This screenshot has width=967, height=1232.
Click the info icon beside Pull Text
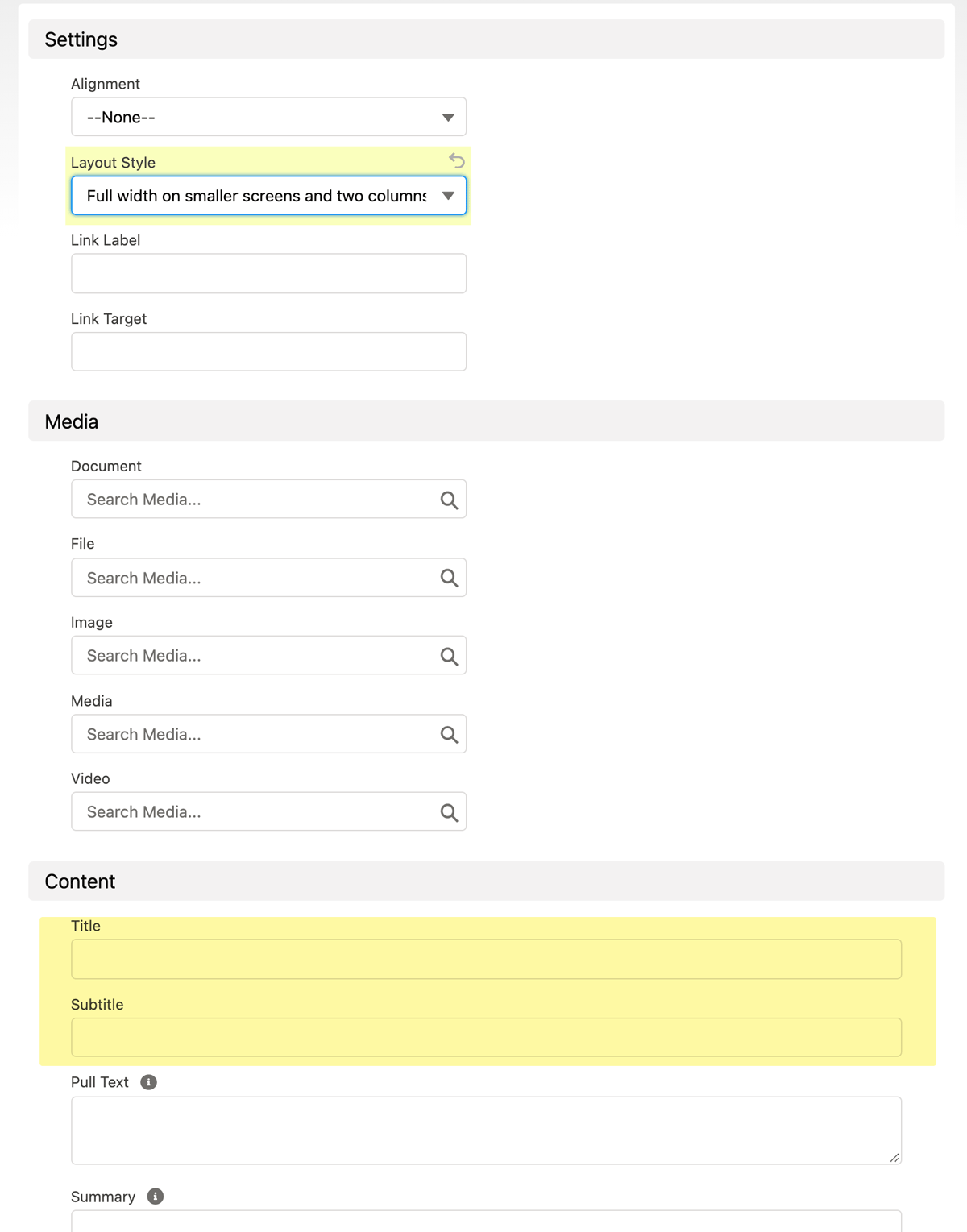click(x=149, y=1081)
